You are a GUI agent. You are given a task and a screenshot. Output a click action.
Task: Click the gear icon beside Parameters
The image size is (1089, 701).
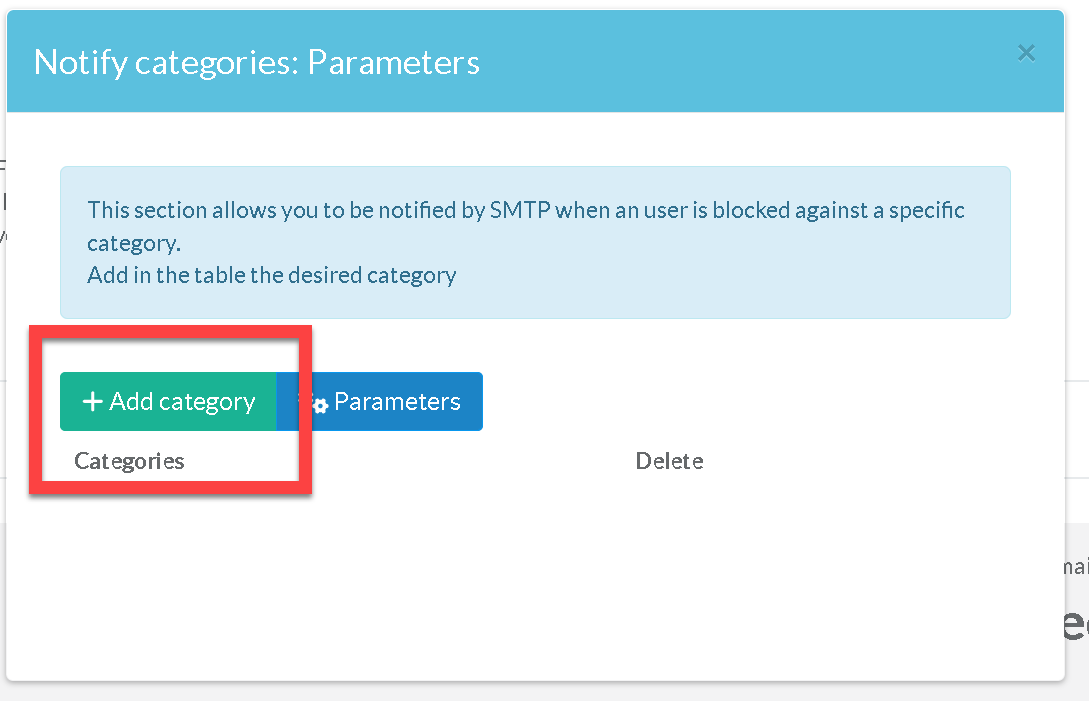click(319, 405)
